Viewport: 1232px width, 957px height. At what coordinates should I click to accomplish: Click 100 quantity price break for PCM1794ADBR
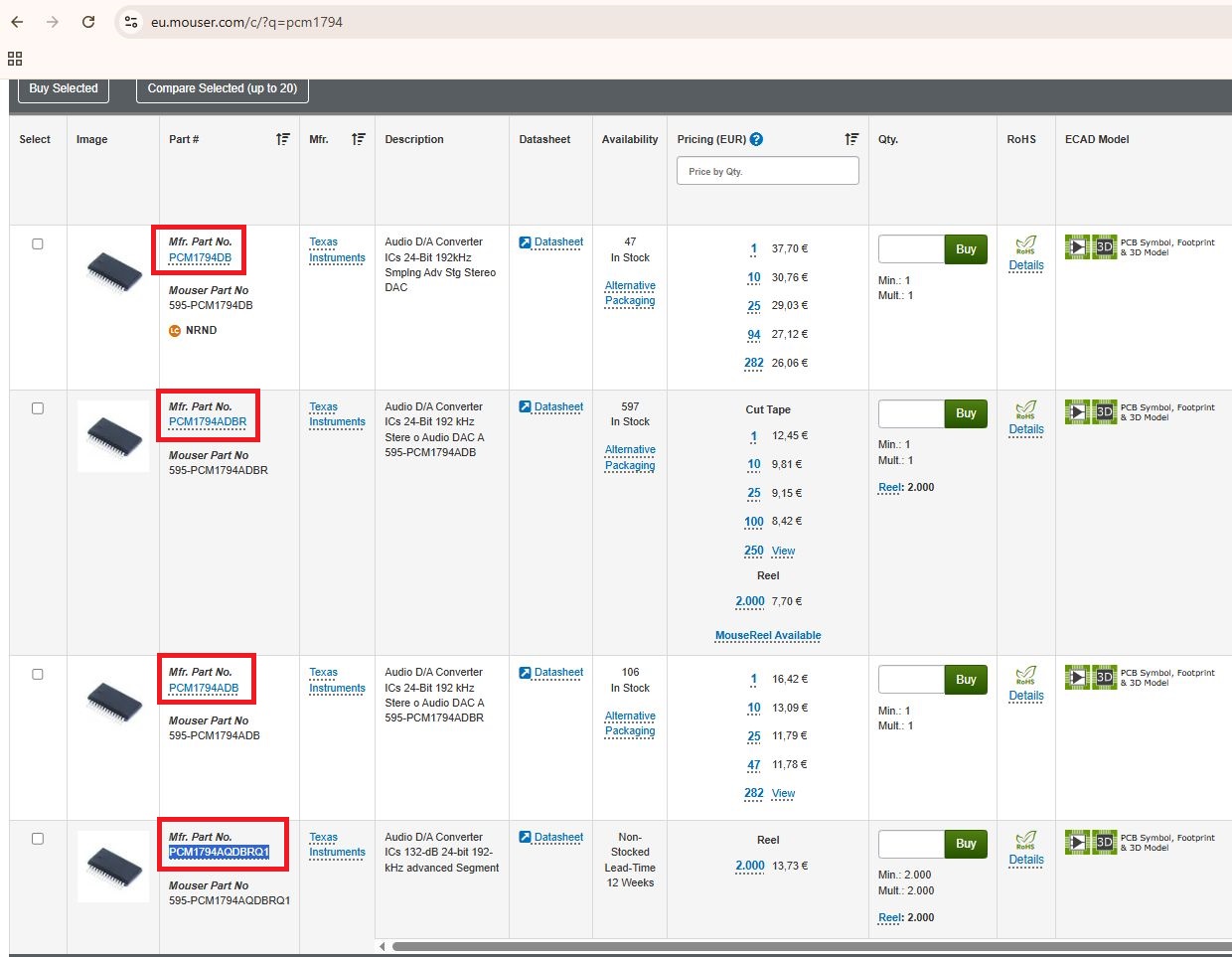coord(754,522)
